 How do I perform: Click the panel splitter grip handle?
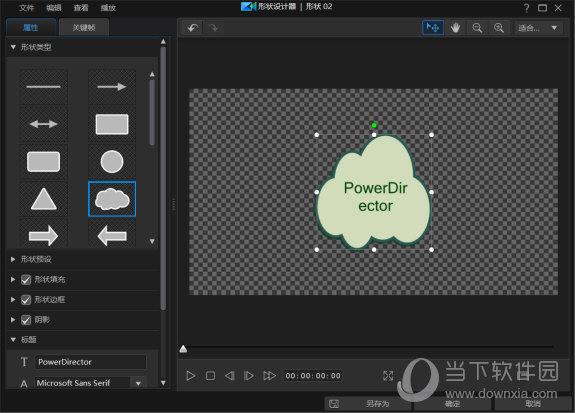click(173, 204)
